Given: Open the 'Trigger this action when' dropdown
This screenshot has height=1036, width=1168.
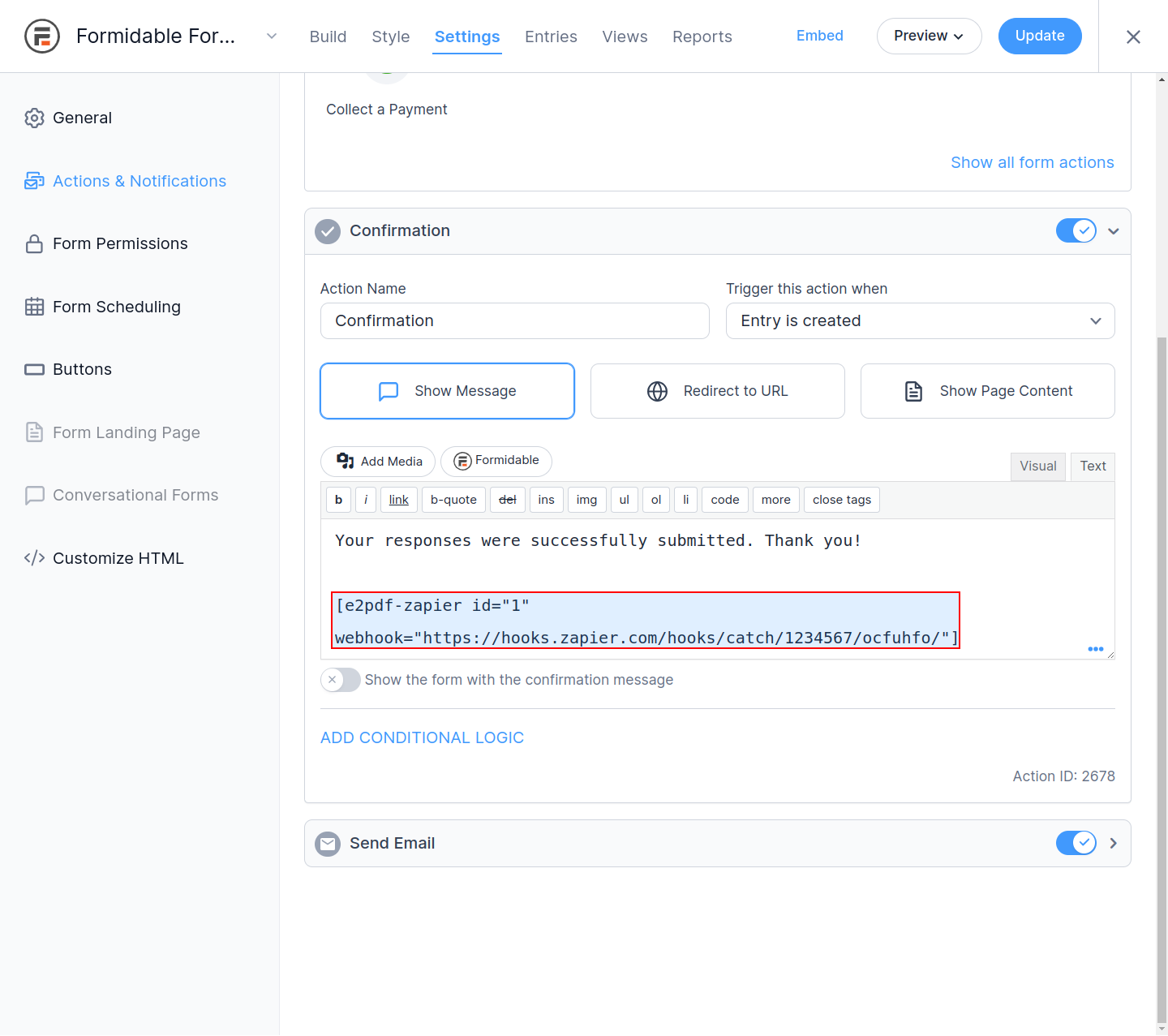Looking at the screenshot, I should click(x=920, y=320).
